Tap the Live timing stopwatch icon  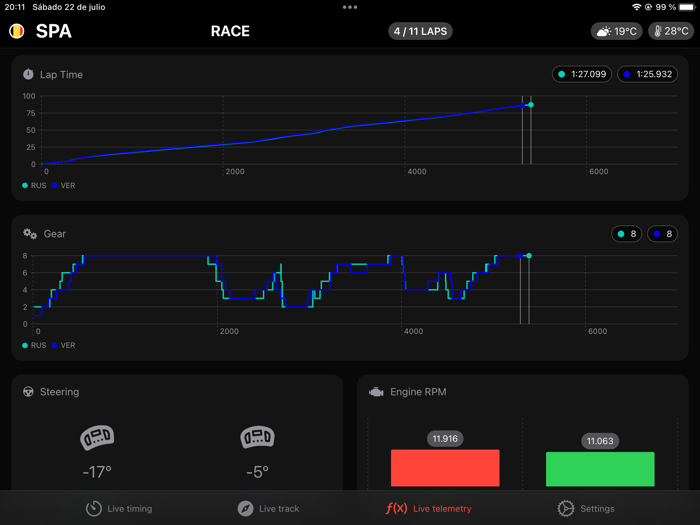click(94, 508)
